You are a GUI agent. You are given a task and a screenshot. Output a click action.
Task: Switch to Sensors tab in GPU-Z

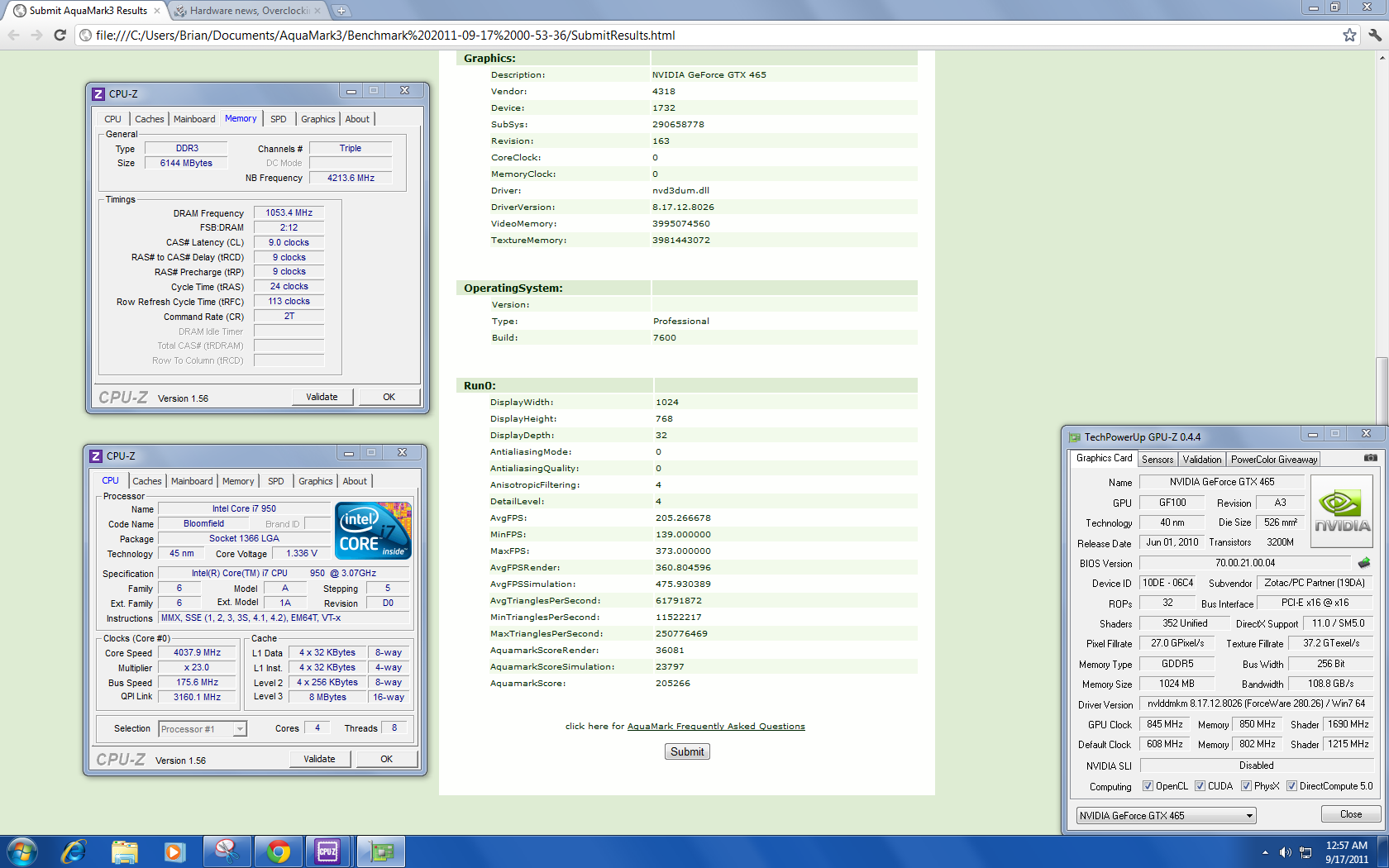[x=1157, y=460]
